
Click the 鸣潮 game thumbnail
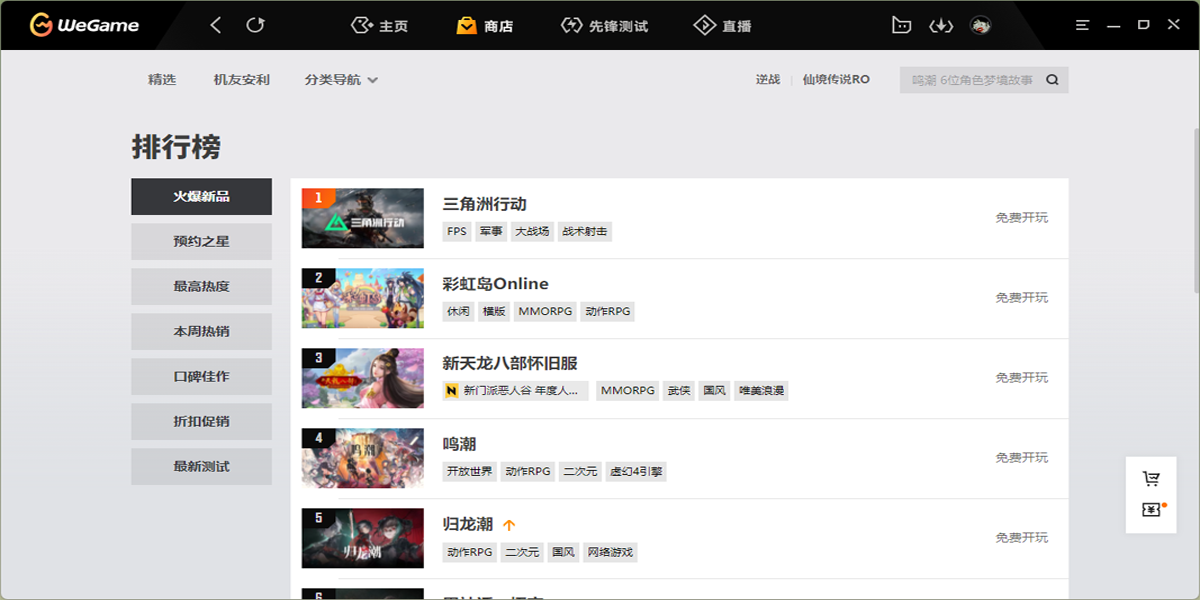point(362,458)
